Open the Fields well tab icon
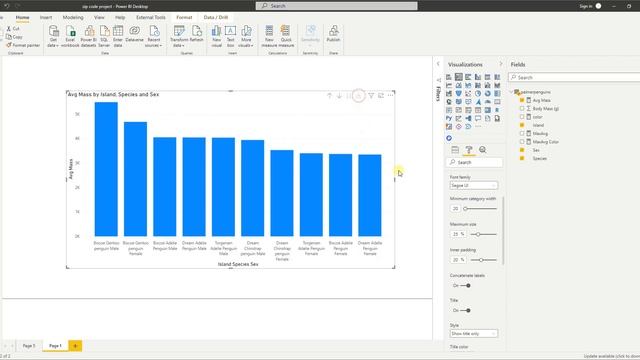Screen dimensions: 640x360 [455, 150]
